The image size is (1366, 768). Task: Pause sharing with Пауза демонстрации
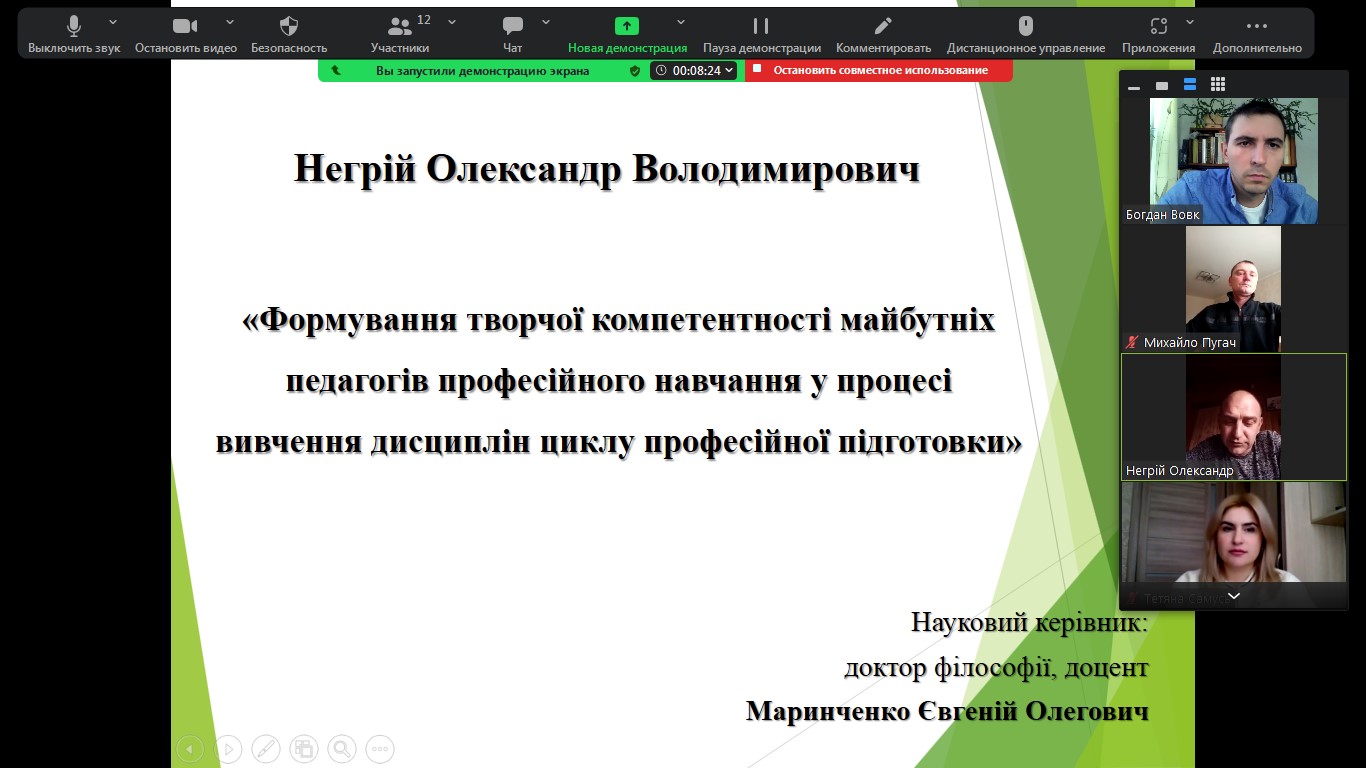click(x=761, y=34)
